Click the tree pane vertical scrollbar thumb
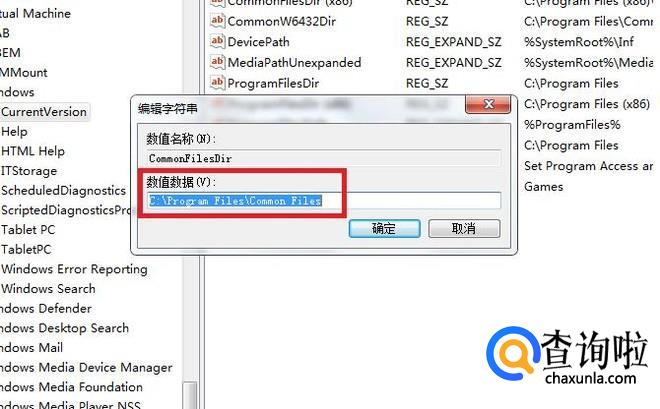This screenshot has width=660, height=409. pyautogui.click(x=190, y=396)
